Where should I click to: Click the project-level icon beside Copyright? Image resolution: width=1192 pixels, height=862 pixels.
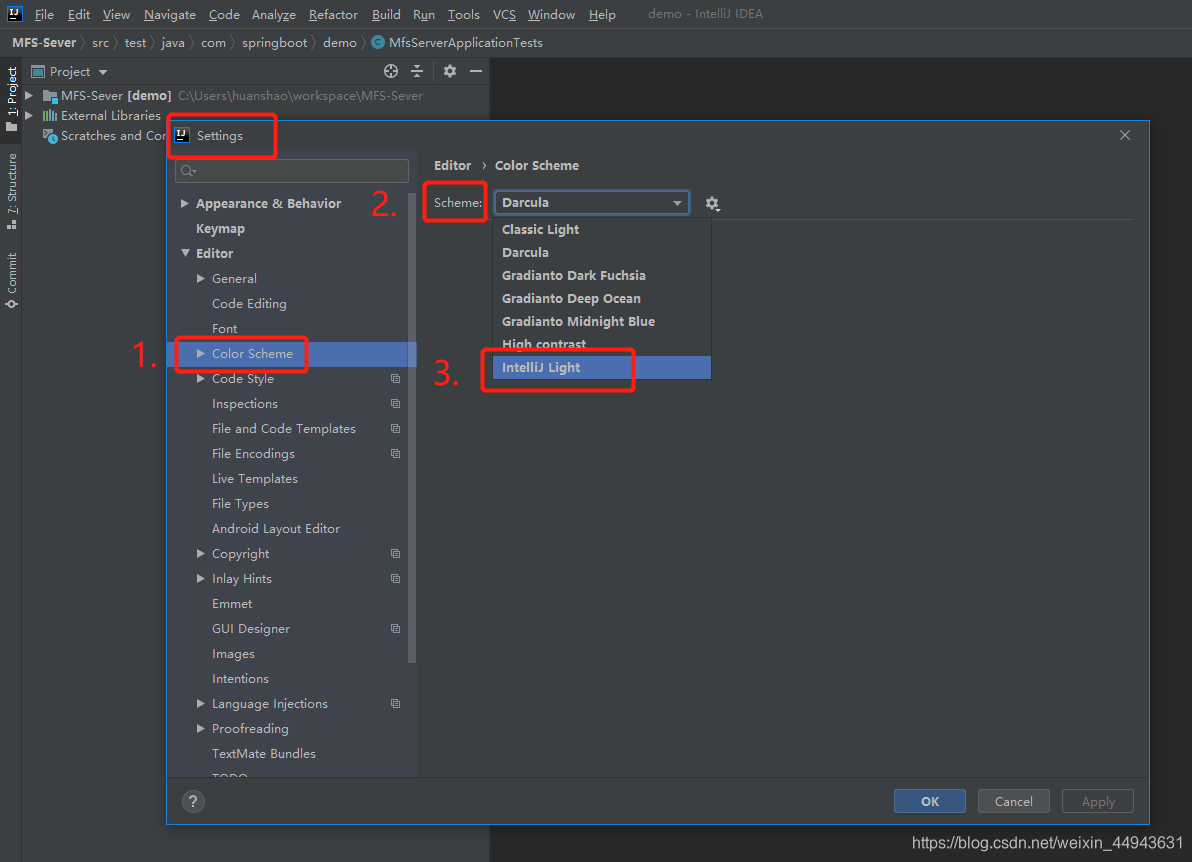[x=395, y=553]
